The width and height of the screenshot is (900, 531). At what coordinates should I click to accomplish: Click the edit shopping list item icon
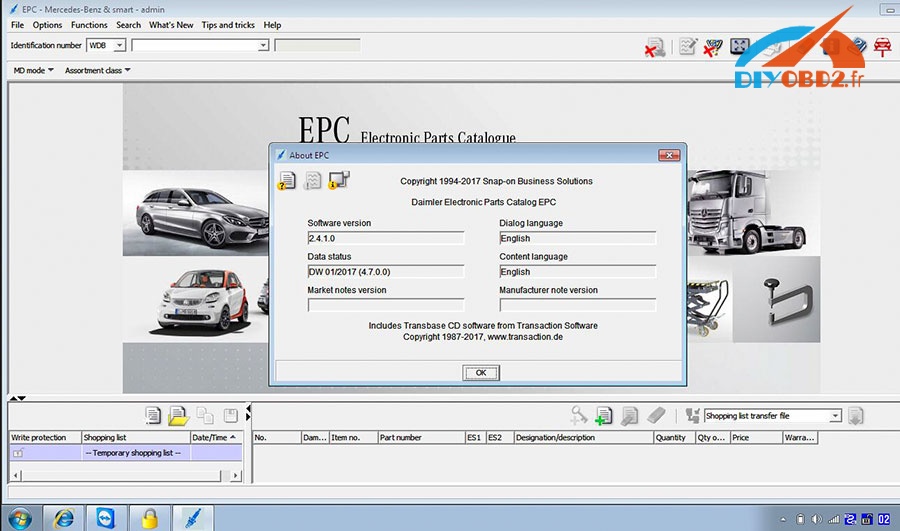[630, 416]
